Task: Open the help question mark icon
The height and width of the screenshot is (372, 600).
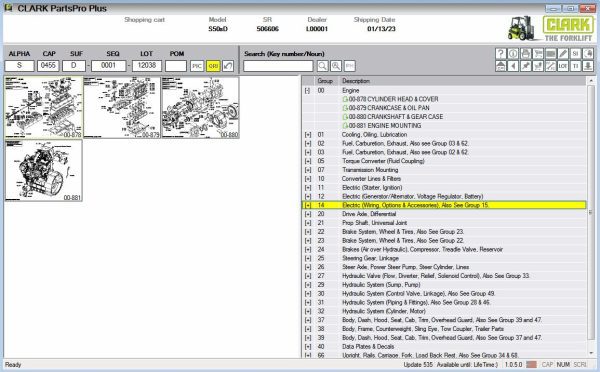Action: point(501,54)
